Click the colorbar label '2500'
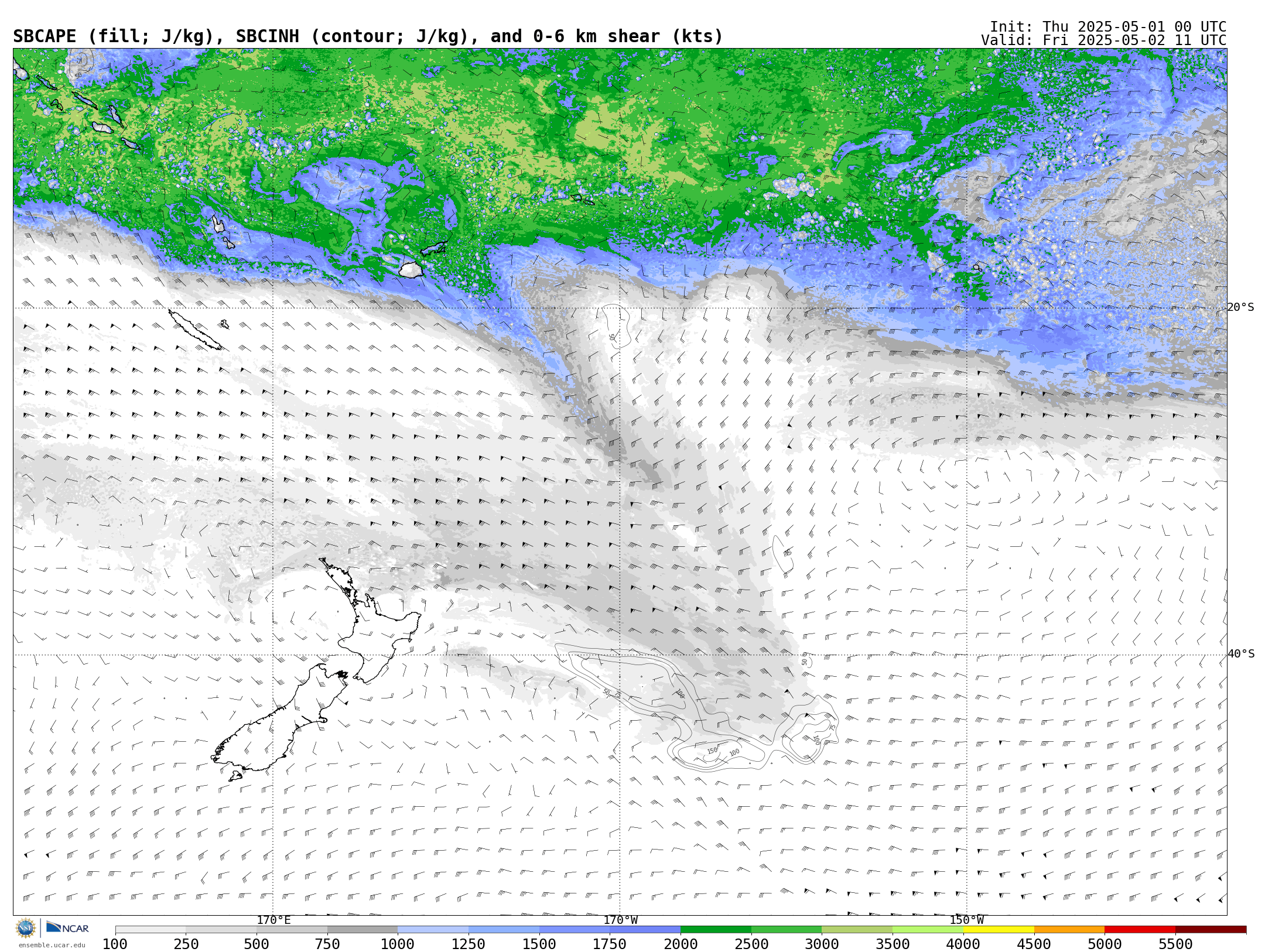The height and width of the screenshot is (952, 1265). tap(751, 944)
